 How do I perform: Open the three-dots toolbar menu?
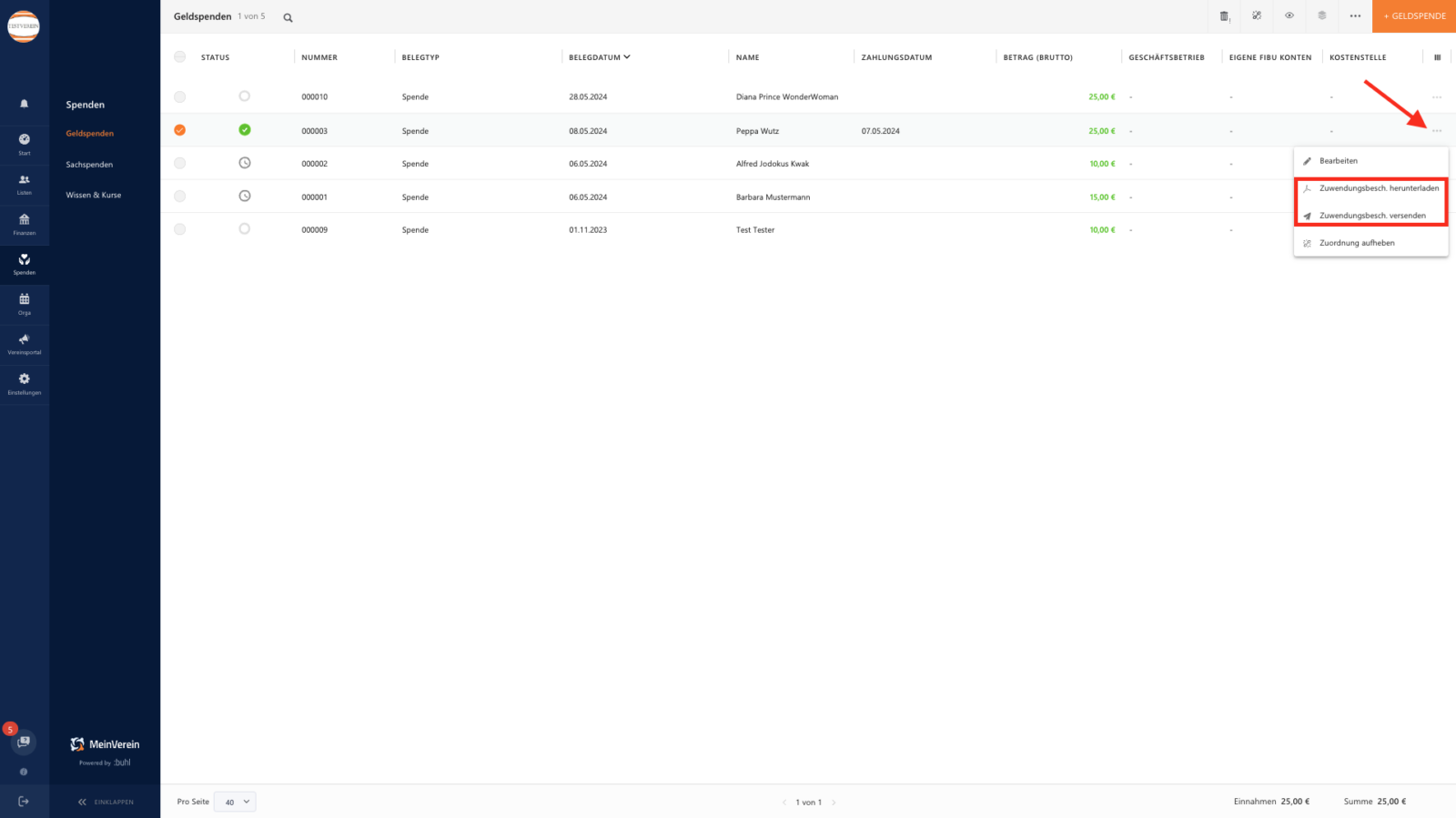[1355, 16]
